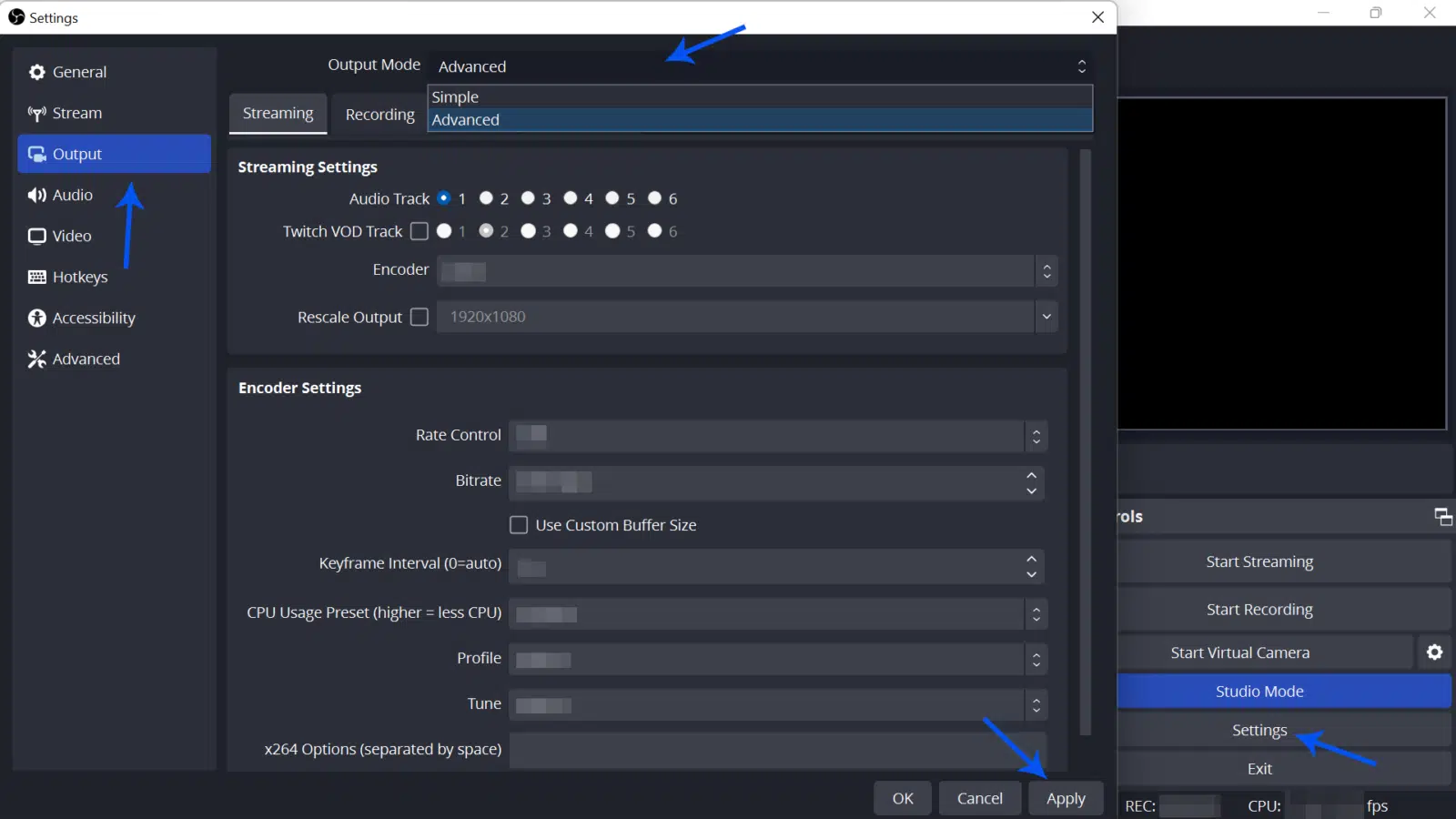Open the Stream settings category

pyautogui.click(x=114, y=113)
